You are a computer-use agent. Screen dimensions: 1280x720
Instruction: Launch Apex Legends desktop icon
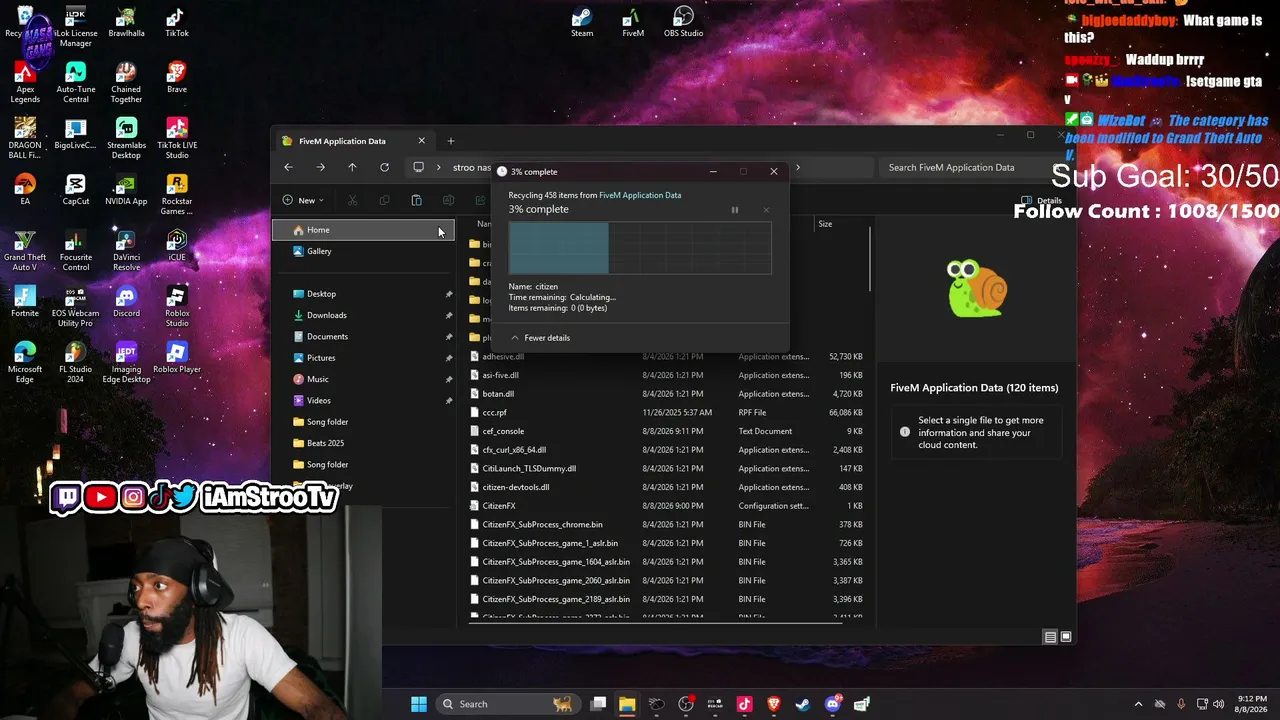tap(25, 83)
